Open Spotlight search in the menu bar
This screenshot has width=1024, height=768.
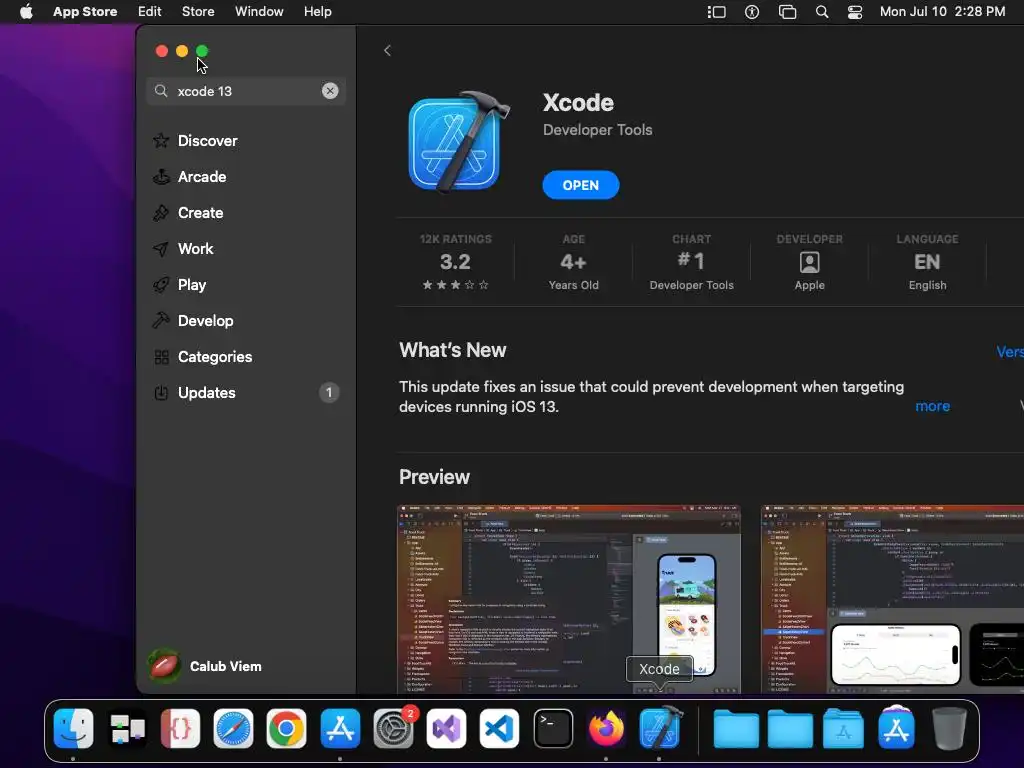[x=822, y=12]
